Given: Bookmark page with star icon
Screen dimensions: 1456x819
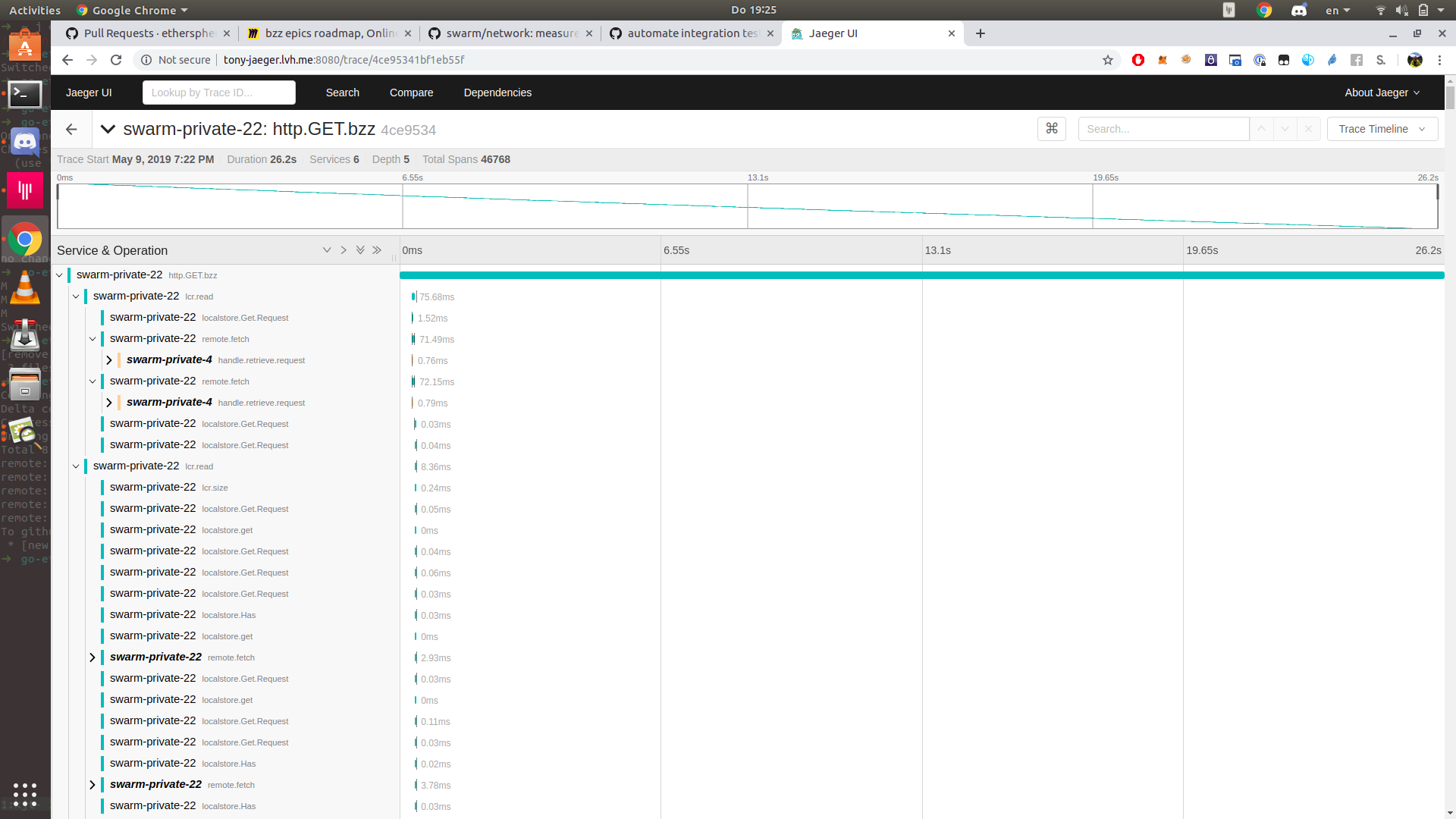Looking at the screenshot, I should tap(1107, 60).
